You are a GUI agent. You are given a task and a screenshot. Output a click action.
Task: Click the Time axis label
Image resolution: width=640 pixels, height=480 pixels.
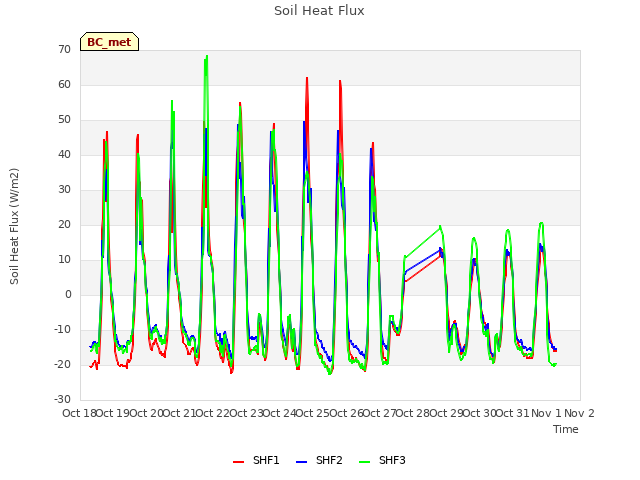click(566, 429)
